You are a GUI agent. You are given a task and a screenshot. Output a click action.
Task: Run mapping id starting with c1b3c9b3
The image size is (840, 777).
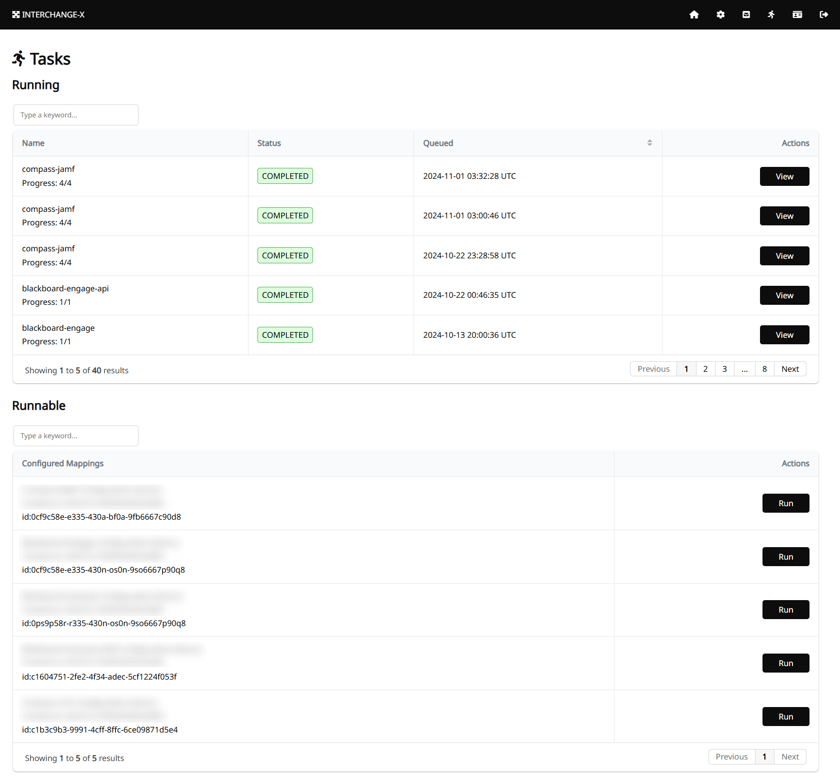coord(785,716)
